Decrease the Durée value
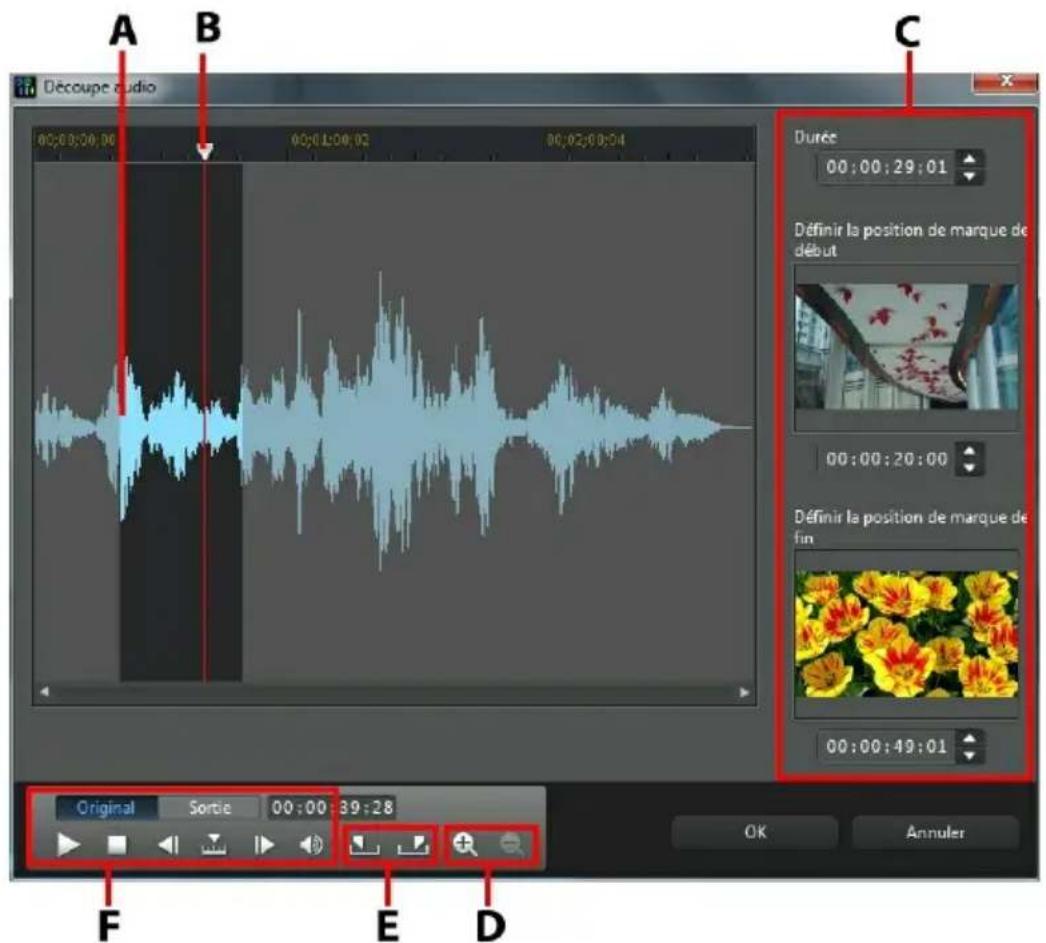 tap(970, 176)
